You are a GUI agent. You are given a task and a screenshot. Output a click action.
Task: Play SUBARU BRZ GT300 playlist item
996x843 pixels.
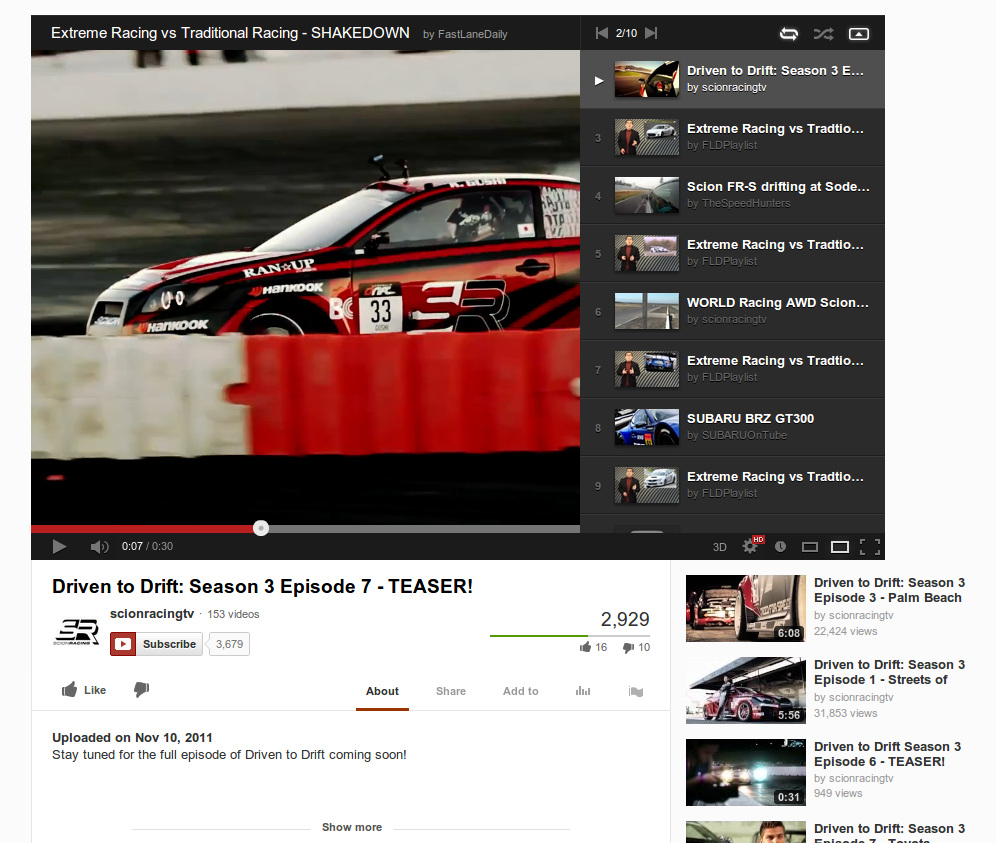click(x=732, y=427)
